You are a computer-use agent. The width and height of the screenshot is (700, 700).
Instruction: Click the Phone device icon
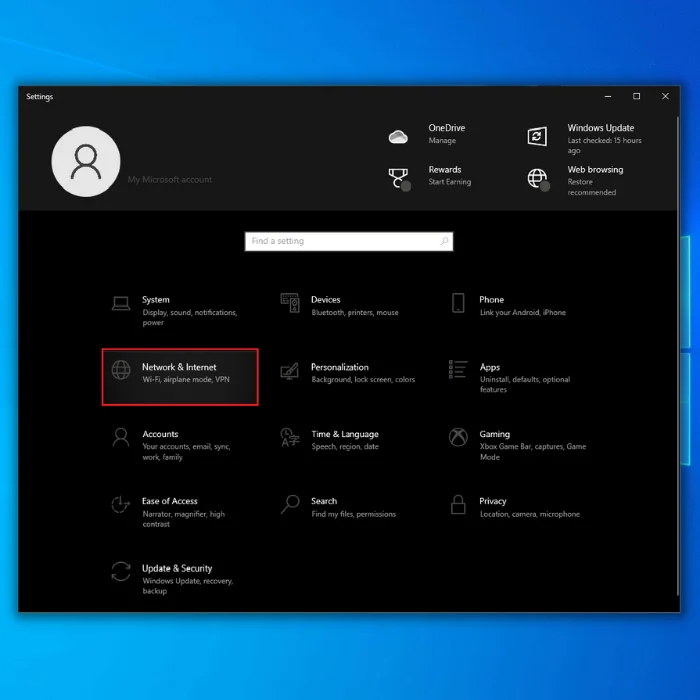coord(458,303)
